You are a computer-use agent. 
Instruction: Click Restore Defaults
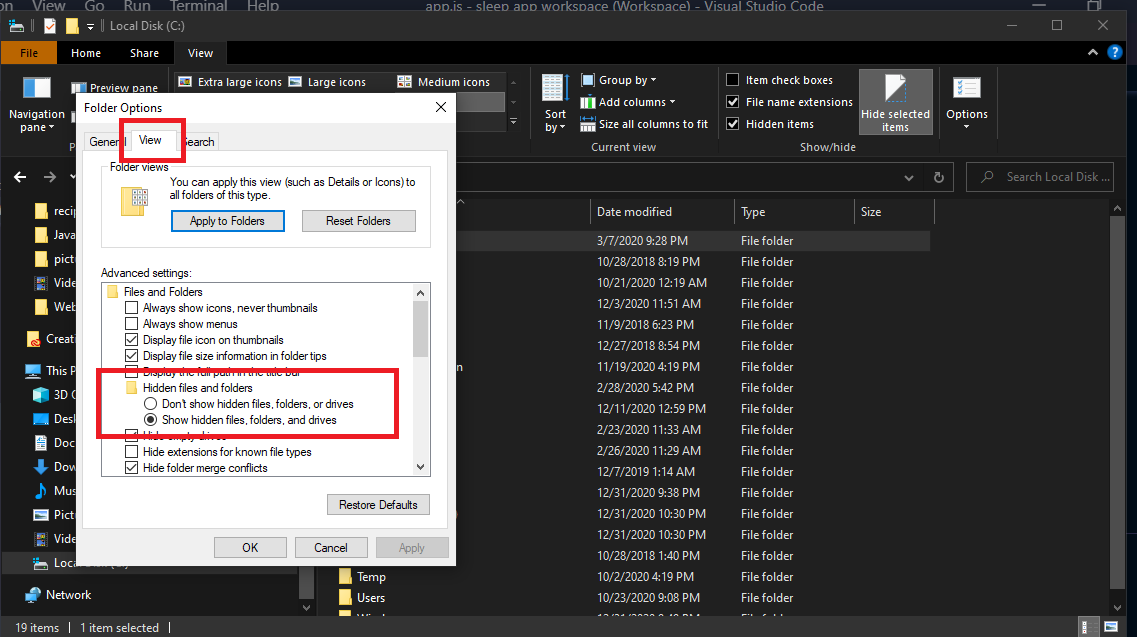click(x=378, y=504)
